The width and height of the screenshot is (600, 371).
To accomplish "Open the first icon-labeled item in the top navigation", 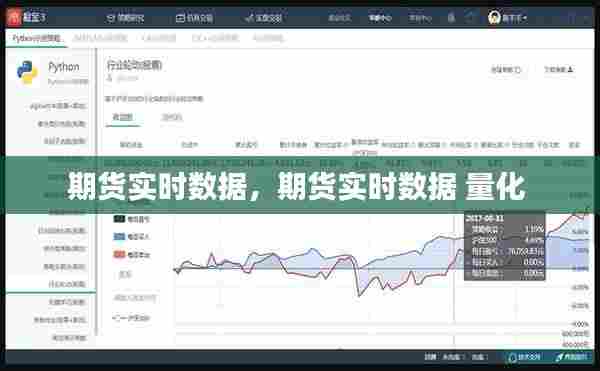I will pos(125,18).
